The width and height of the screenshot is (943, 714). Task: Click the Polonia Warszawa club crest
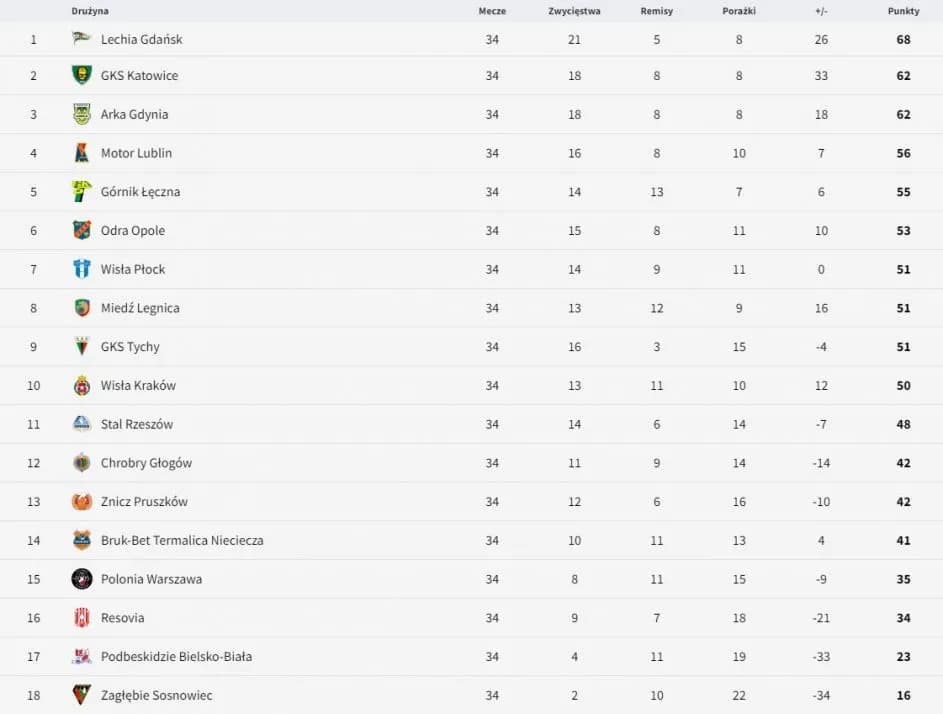[x=82, y=579]
